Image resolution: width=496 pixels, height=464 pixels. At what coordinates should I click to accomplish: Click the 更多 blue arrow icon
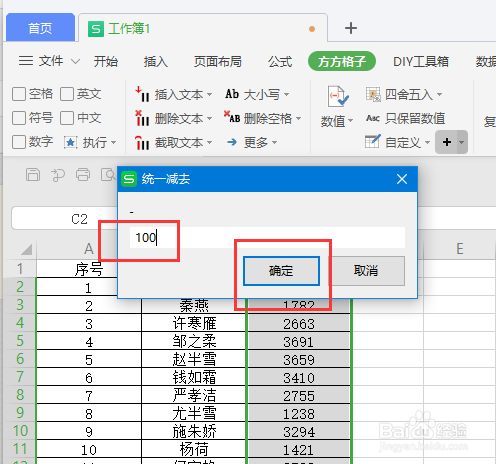pos(232,142)
